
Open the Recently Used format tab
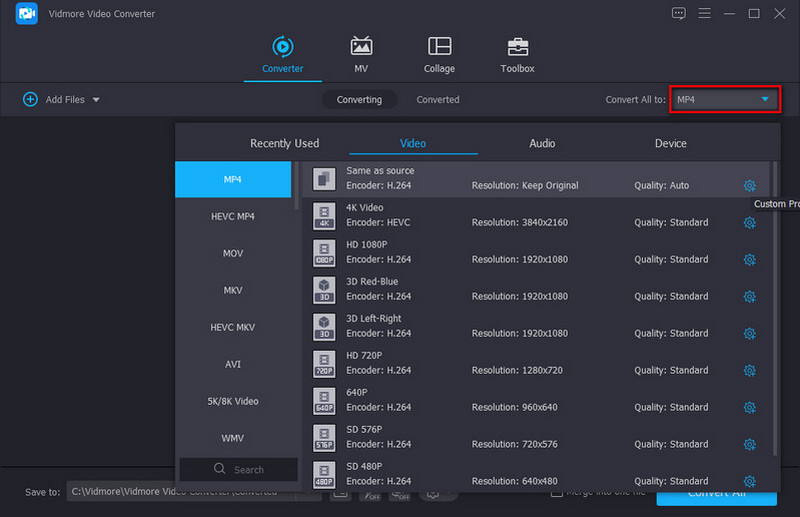coord(284,143)
